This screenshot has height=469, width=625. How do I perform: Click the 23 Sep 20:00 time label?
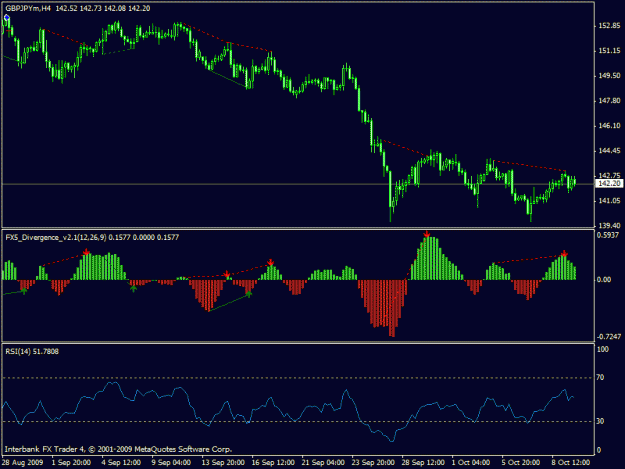tap(373, 463)
